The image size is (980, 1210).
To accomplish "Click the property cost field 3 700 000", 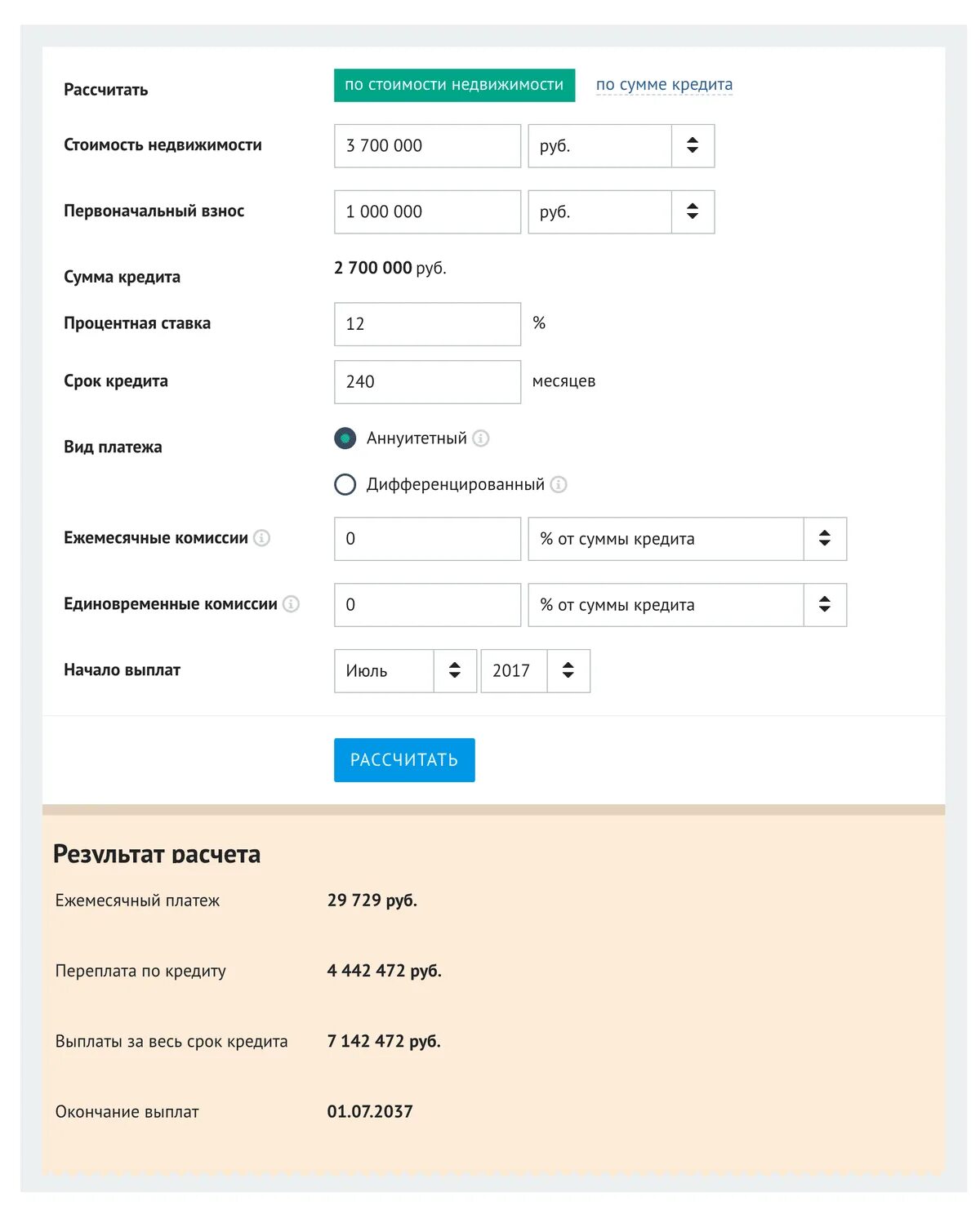I will coord(427,146).
